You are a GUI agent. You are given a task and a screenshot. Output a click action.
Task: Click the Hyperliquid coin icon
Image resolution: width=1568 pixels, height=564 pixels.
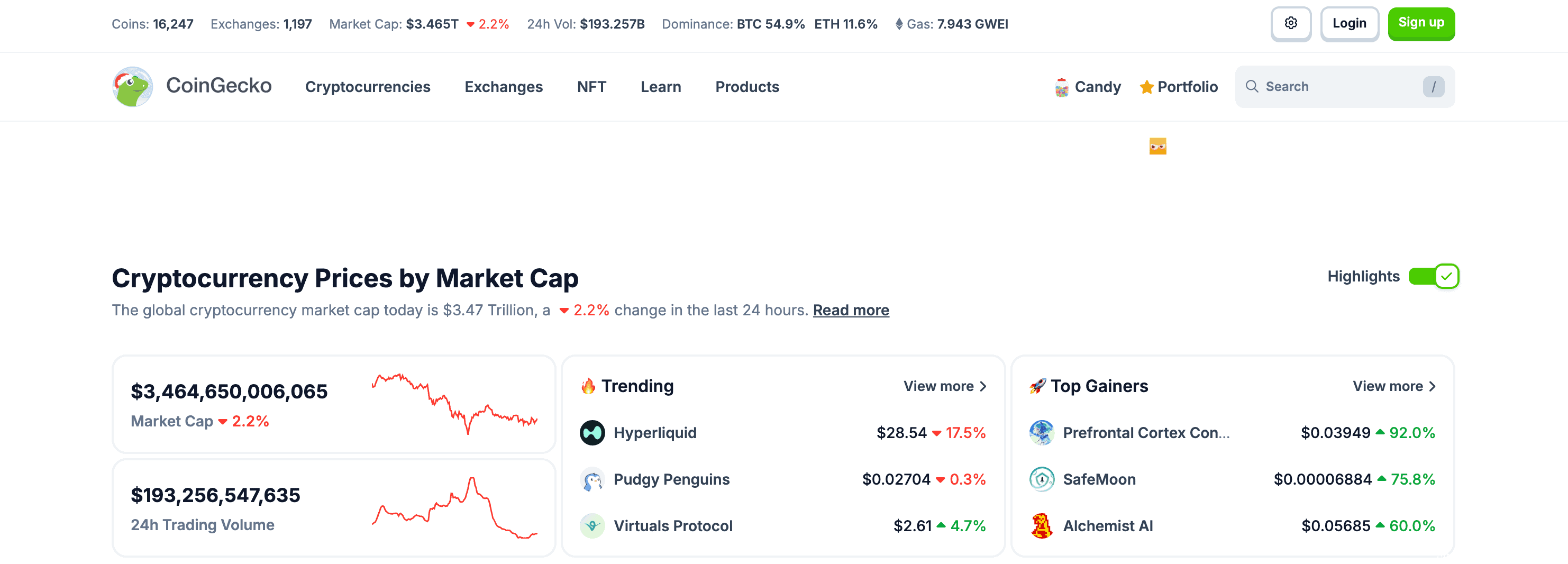pyautogui.click(x=591, y=432)
